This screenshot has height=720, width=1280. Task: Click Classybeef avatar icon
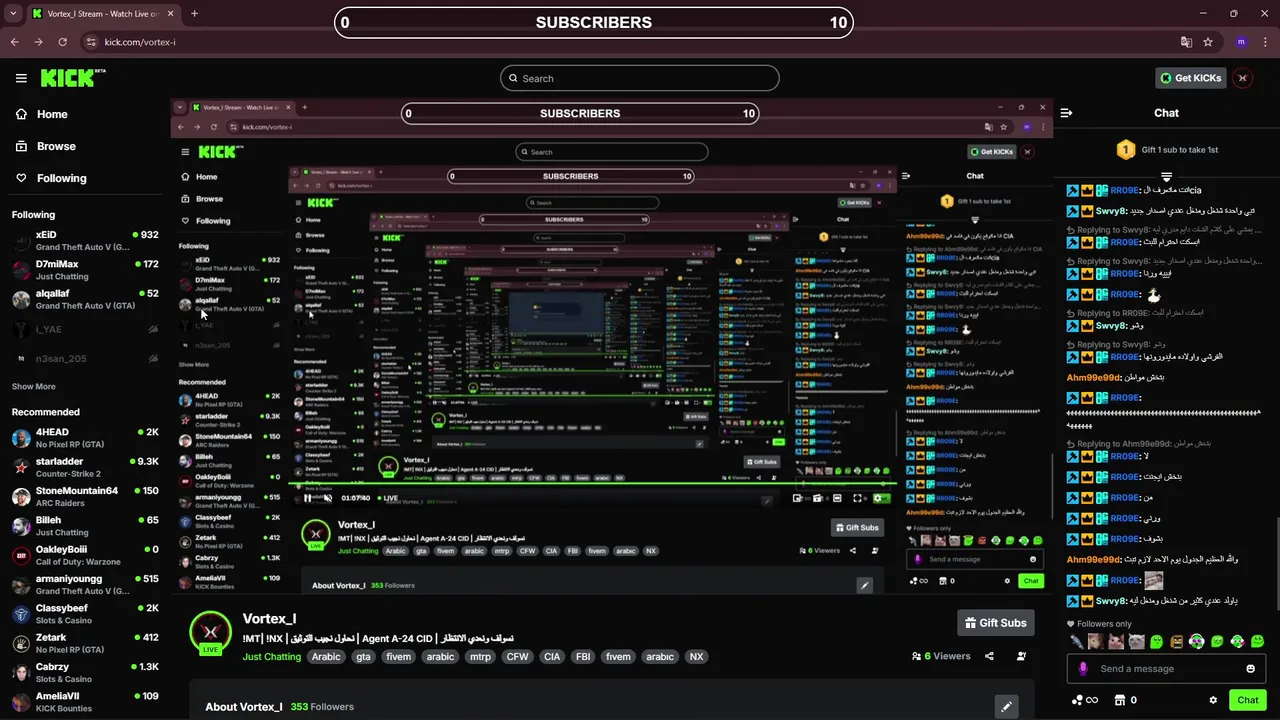21,614
